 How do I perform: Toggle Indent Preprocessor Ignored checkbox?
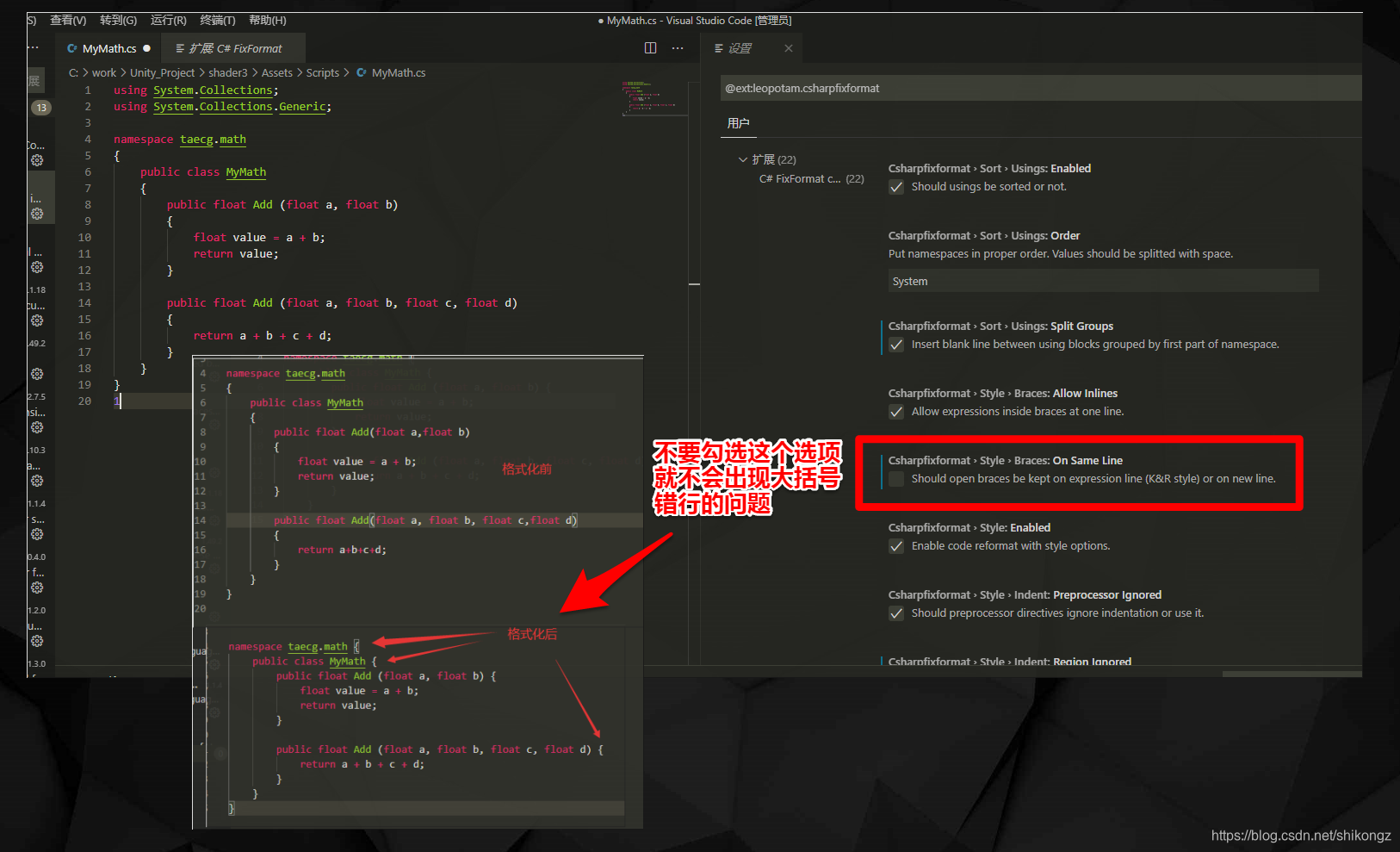click(x=896, y=613)
